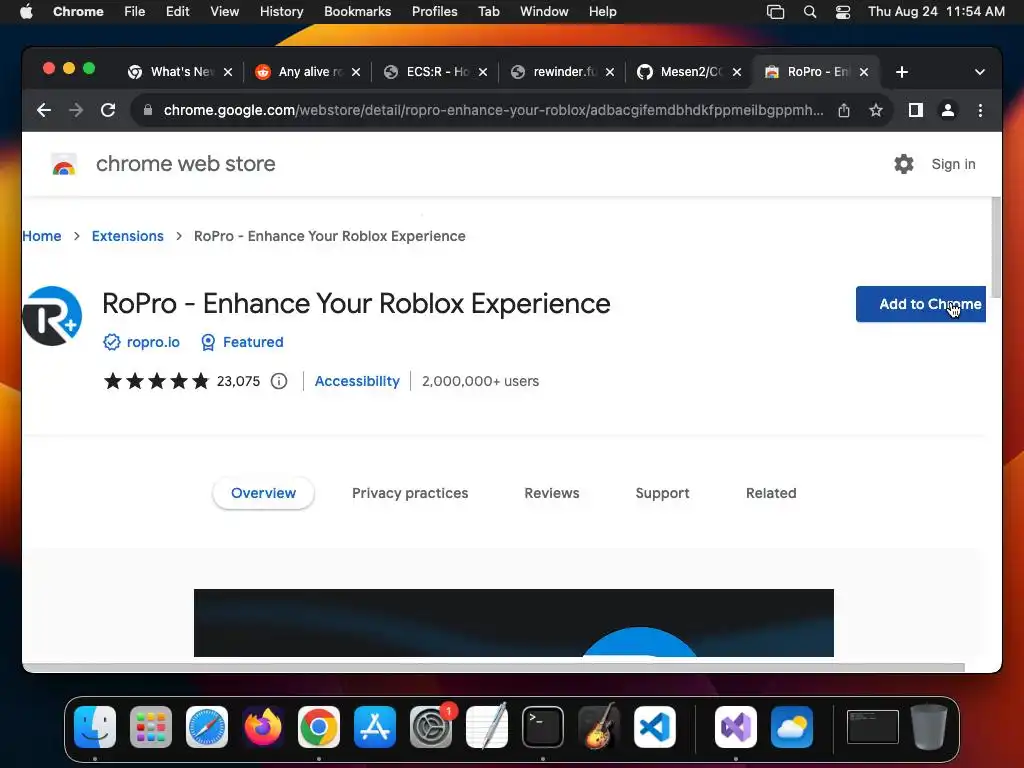Close the ECS:R tab
1024x768 pixels.
(483, 72)
